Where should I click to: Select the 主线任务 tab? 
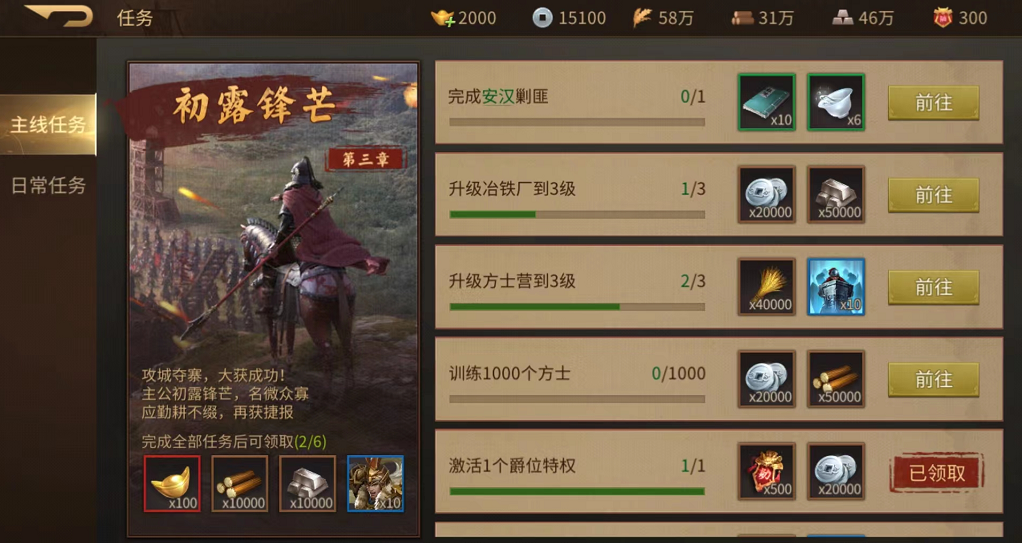tap(48, 125)
